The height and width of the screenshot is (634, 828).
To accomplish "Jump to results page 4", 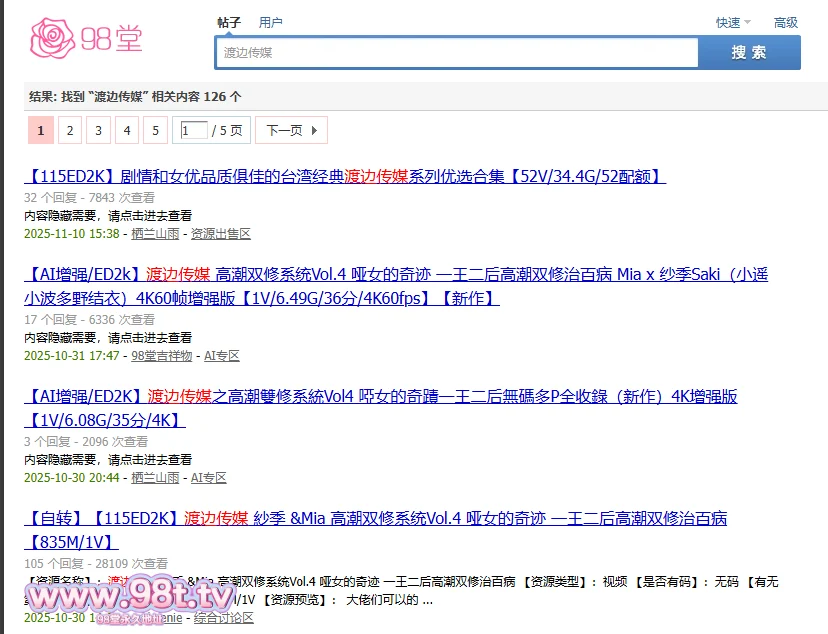I will [126, 130].
